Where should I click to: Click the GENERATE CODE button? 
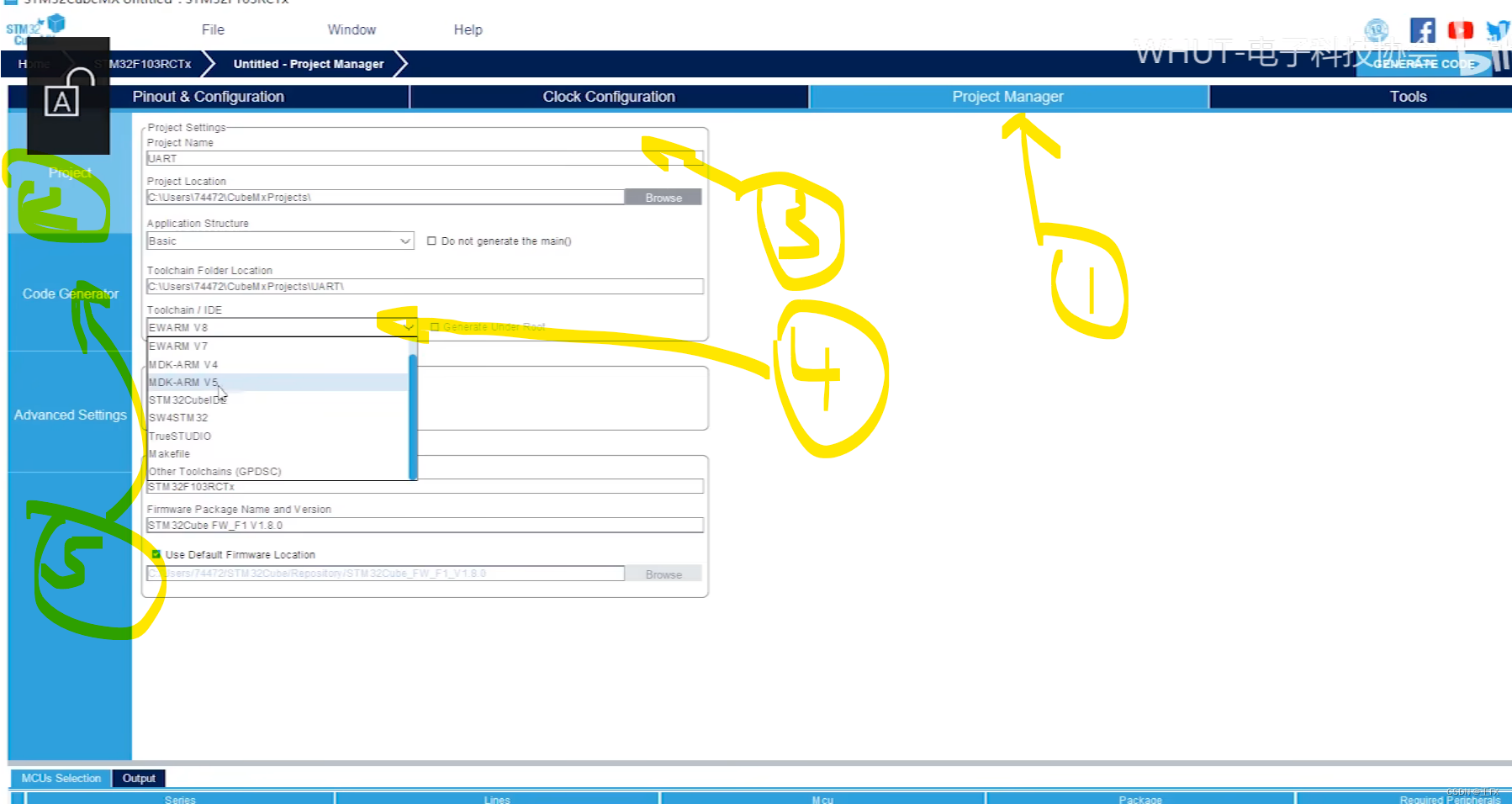coord(1425,64)
